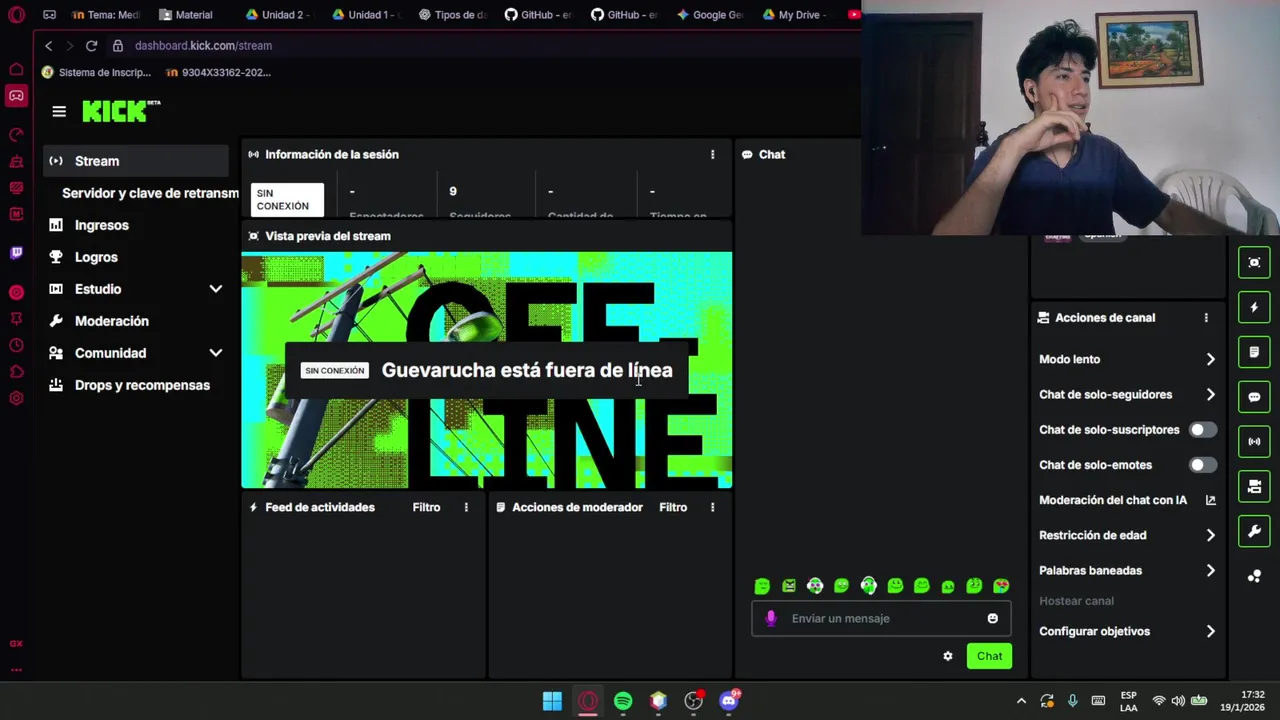Viewport: 1280px width, 720px height.
Task: Toggle activity feed lightning icon in right rail
Action: click(1254, 307)
